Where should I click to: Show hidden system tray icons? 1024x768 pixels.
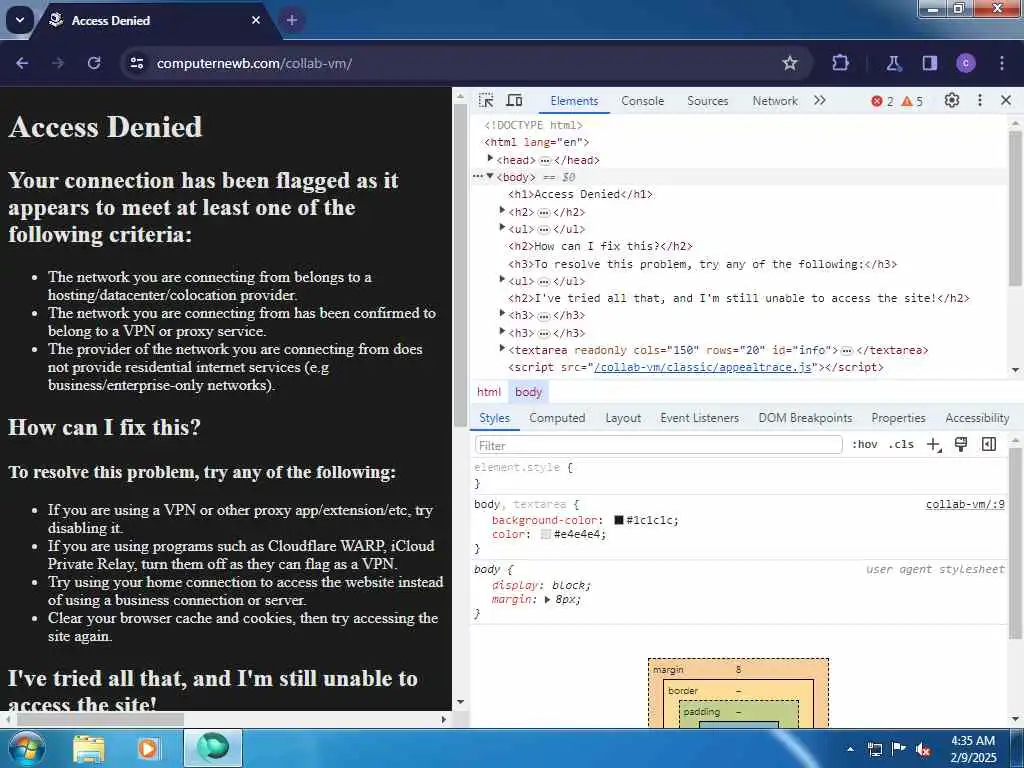pyautogui.click(x=850, y=748)
